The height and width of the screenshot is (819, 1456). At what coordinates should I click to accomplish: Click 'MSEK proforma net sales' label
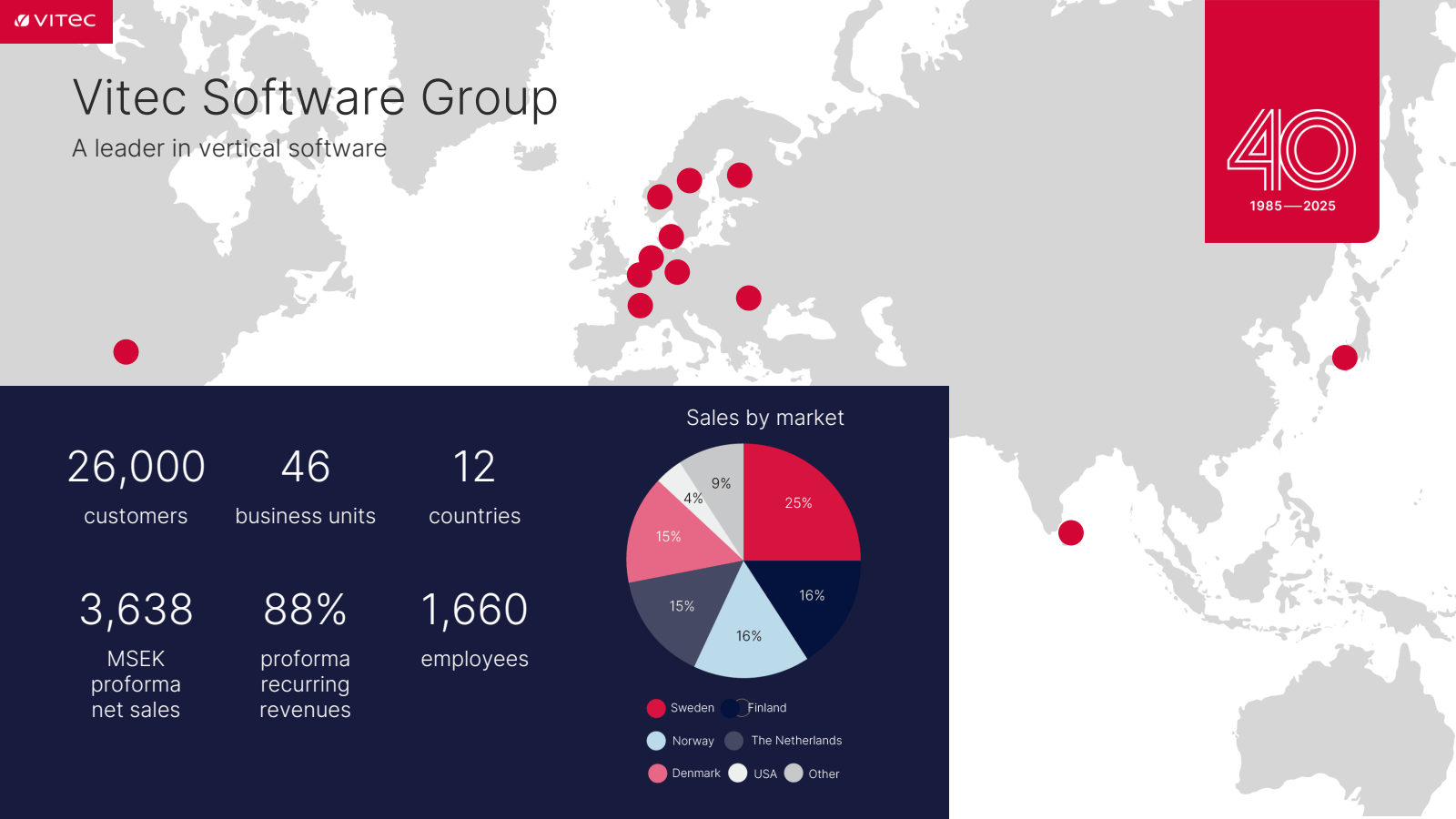tap(136, 684)
